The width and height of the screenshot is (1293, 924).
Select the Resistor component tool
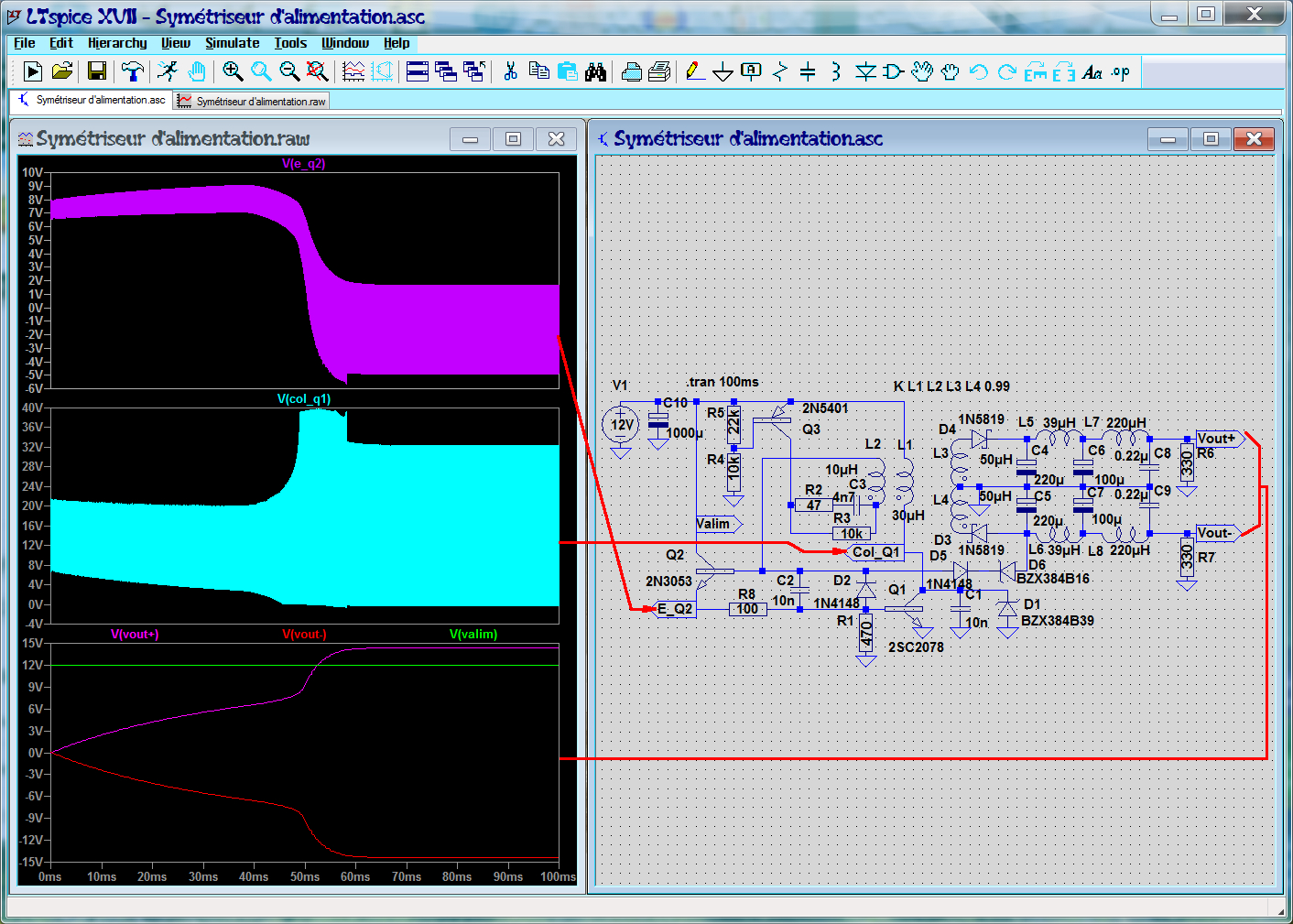coord(779,71)
